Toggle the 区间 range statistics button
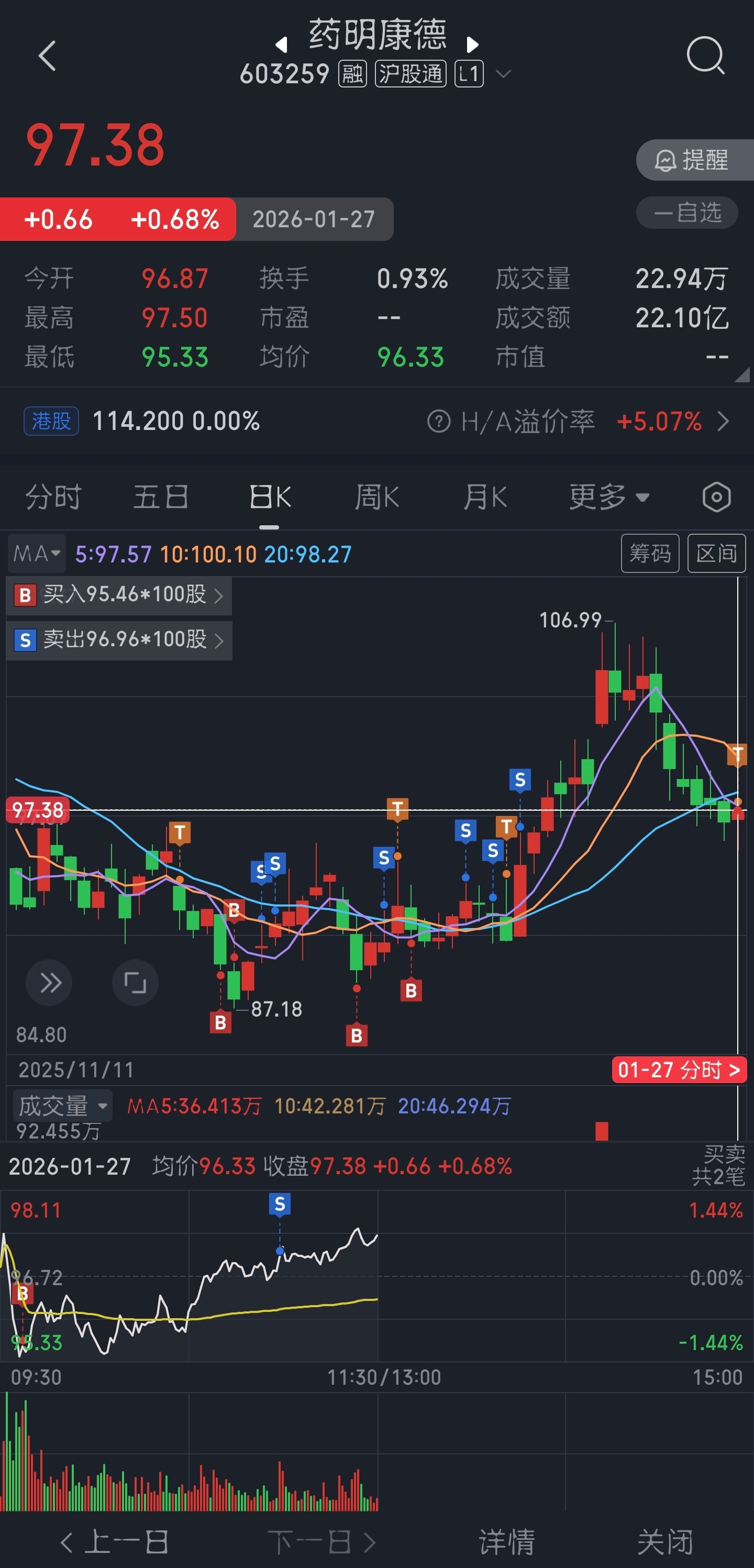This screenshot has width=754, height=1568. coord(716,554)
